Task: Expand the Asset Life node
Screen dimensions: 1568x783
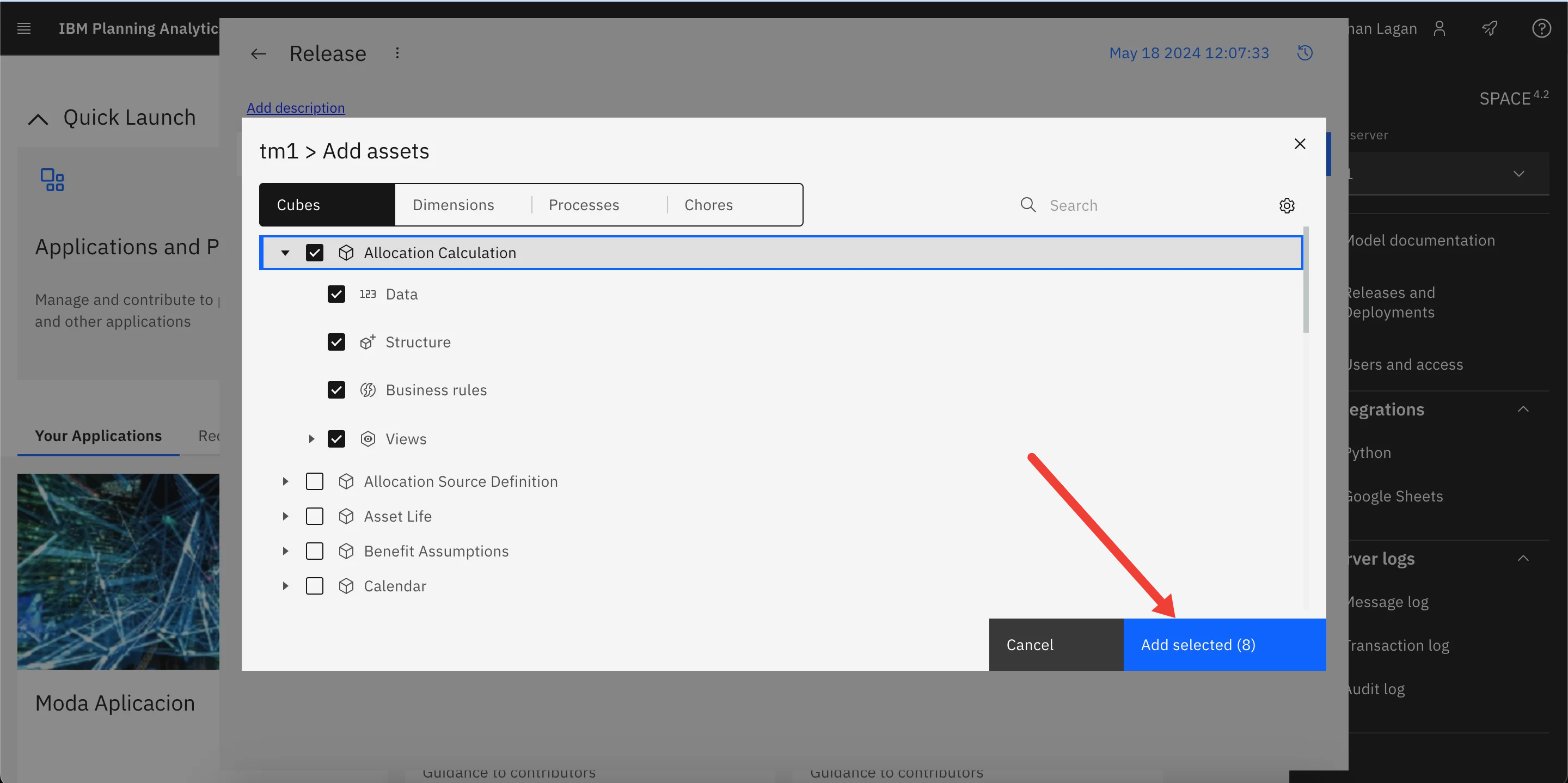Action: [x=285, y=516]
